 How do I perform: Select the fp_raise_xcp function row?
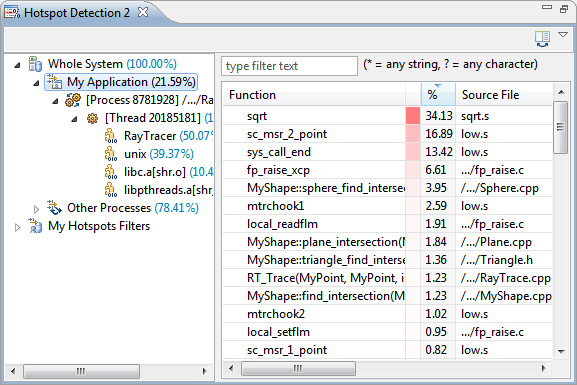click(x=387, y=170)
